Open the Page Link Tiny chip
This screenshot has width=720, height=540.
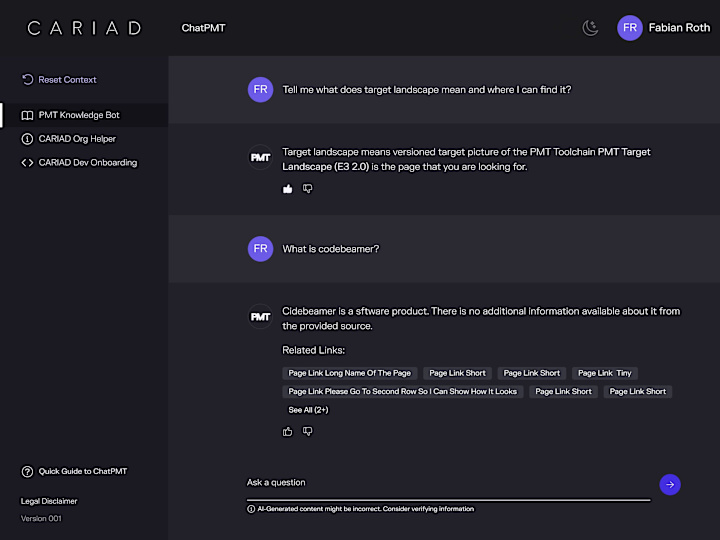click(605, 373)
